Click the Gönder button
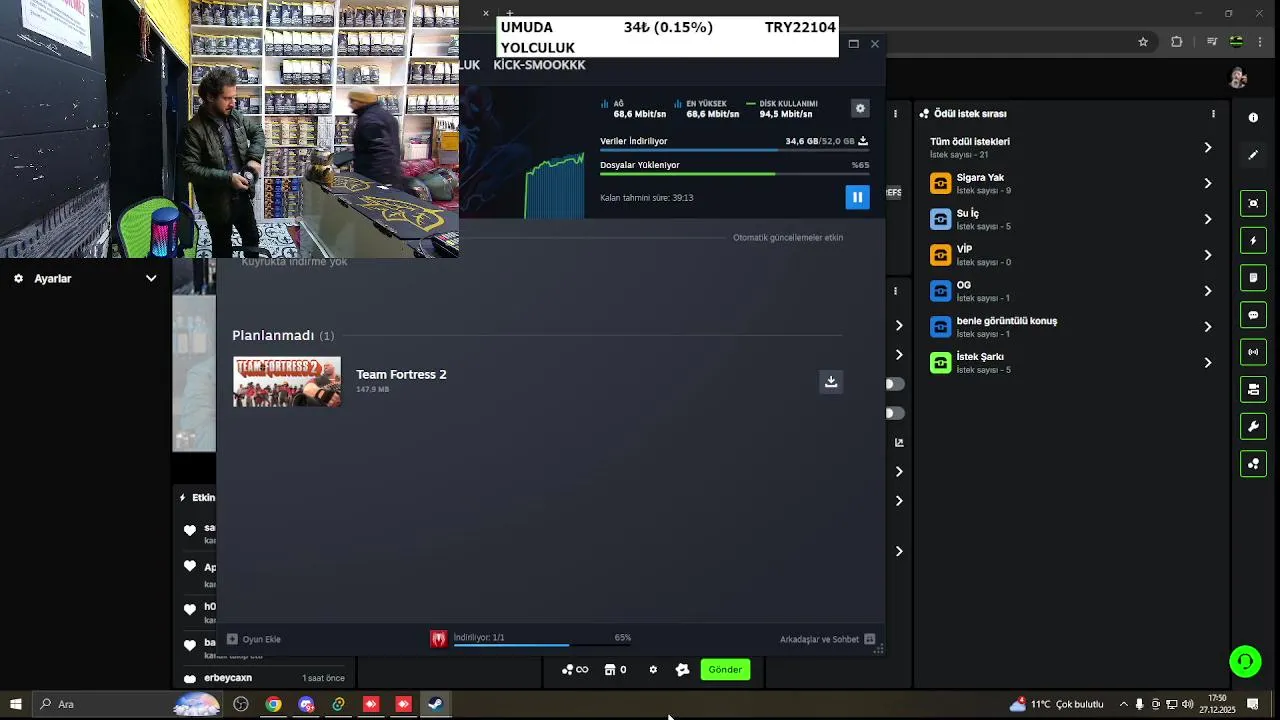The image size is (1280, 720). (725, 670)
